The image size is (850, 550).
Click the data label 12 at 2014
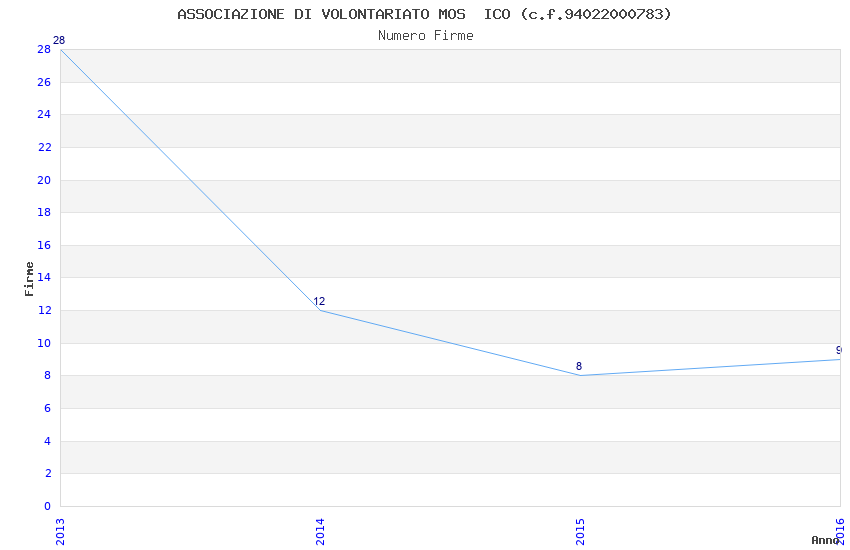coord(319,301)
